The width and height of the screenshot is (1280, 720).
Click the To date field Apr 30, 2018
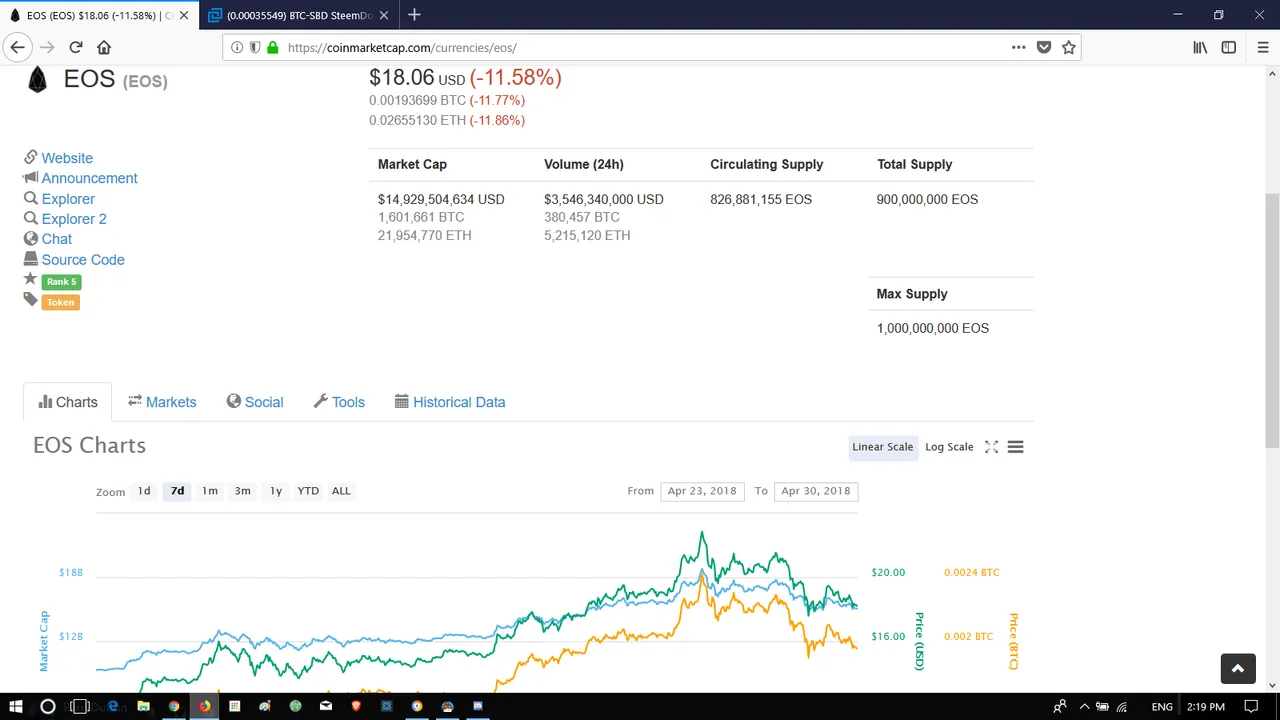coord(816,491)
